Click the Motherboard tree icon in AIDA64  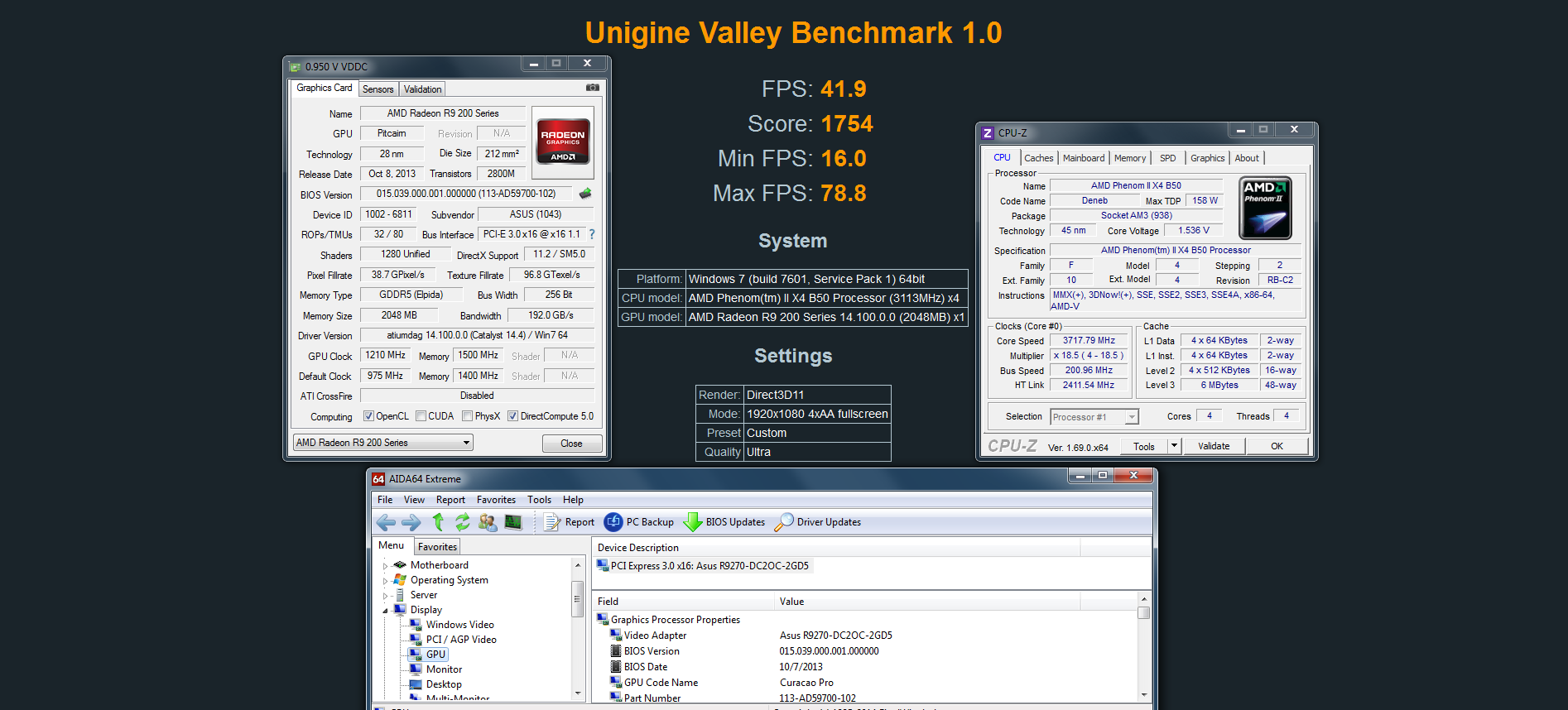[400, 565]
